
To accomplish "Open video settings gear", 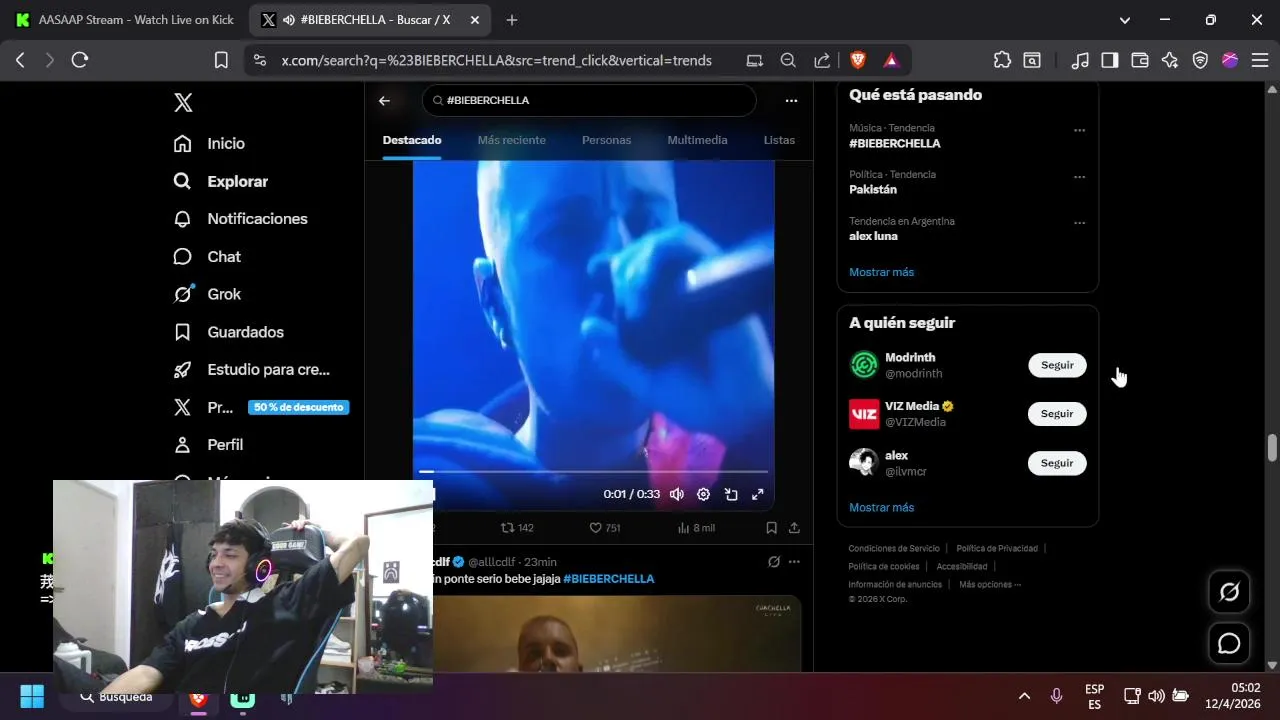I will 703,494.
